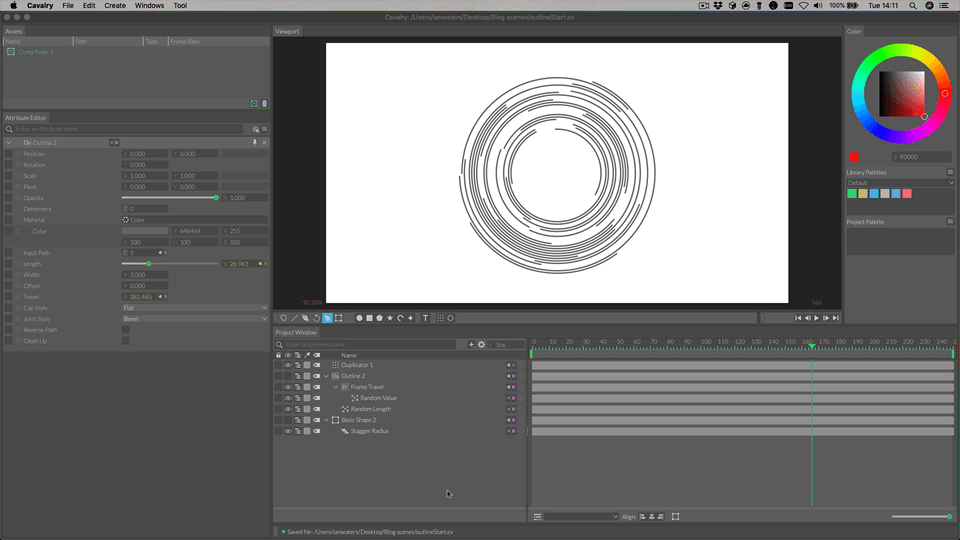Open Attribute Editor hamburger options menu

pos(264,129)
